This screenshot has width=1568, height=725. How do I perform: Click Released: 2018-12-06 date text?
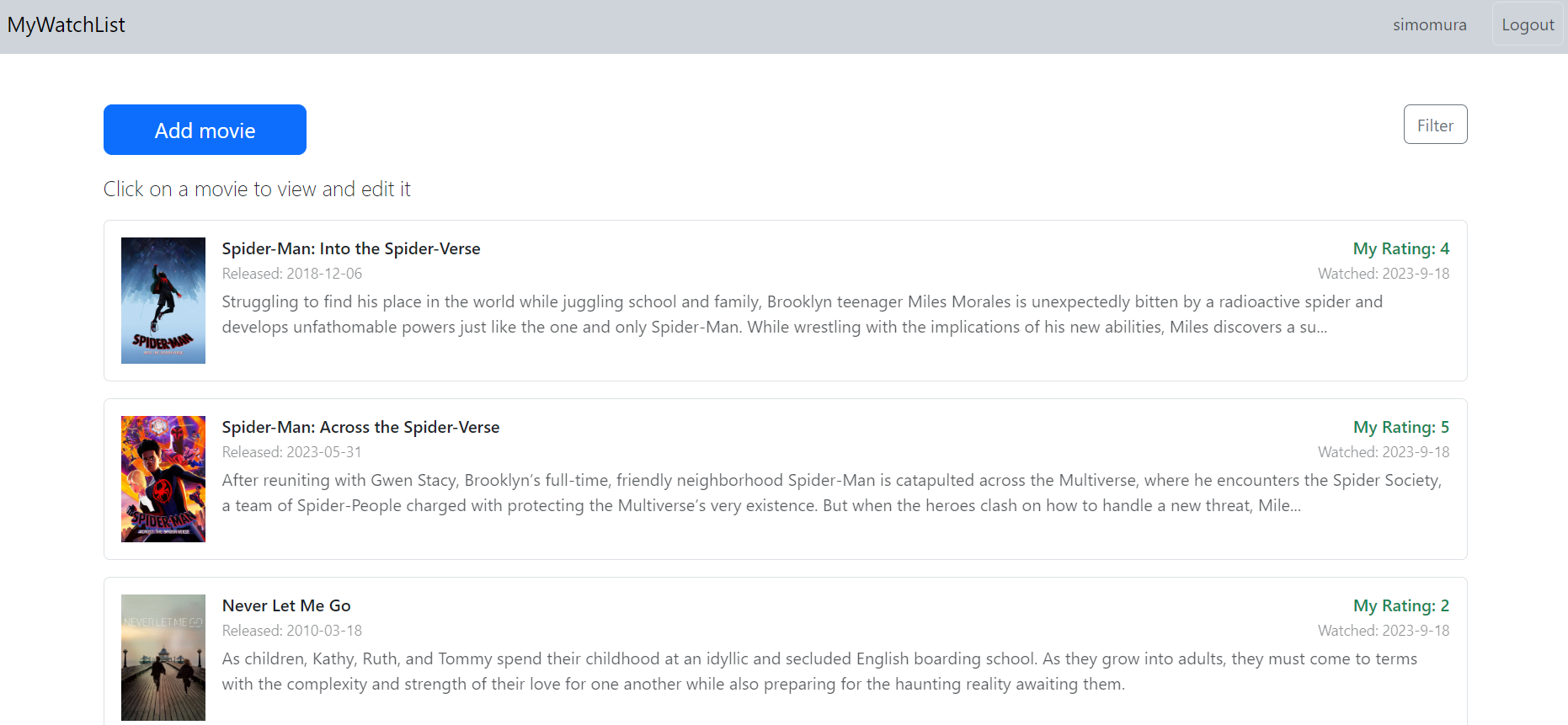click(292, 274)
